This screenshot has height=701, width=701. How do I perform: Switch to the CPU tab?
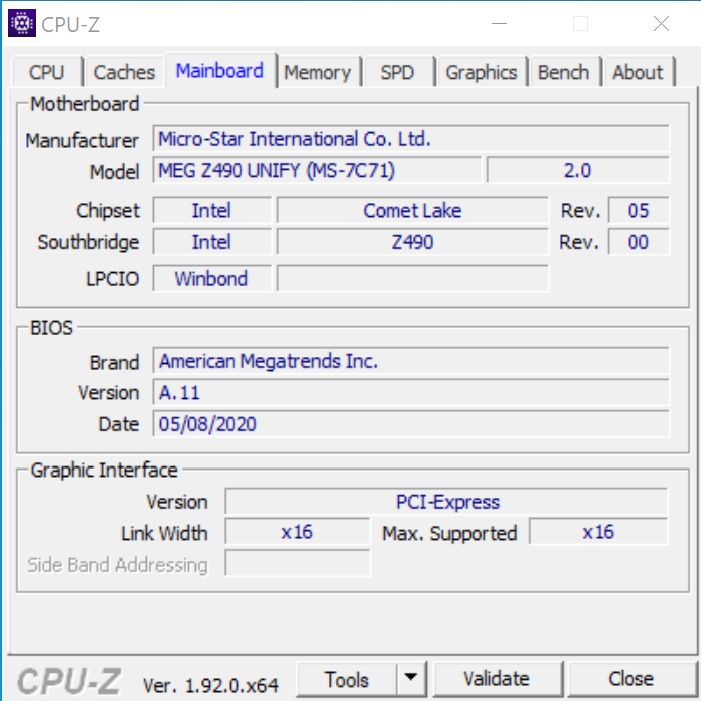pyautogui.click(x=47, y=72)
